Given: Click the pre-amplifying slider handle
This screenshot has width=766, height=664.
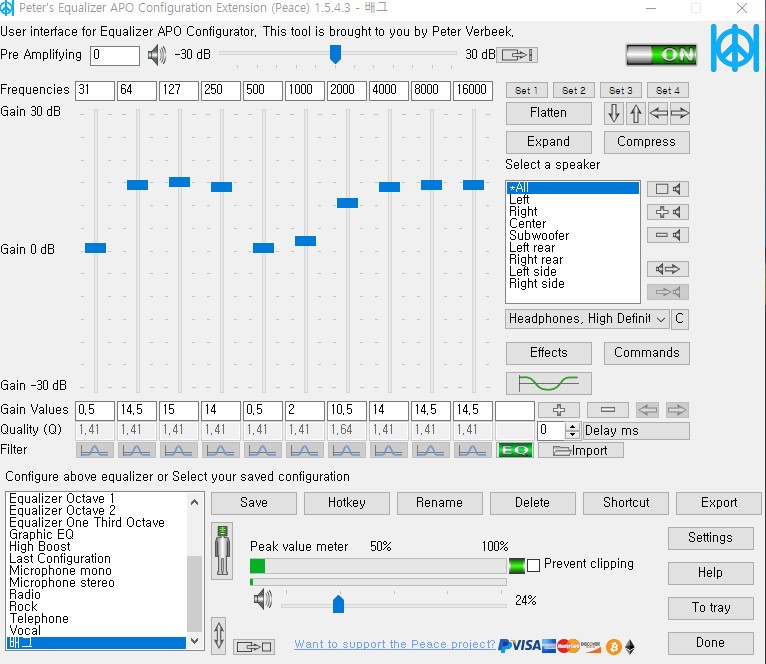Looking at the screenshot, I should coord(335,54).
